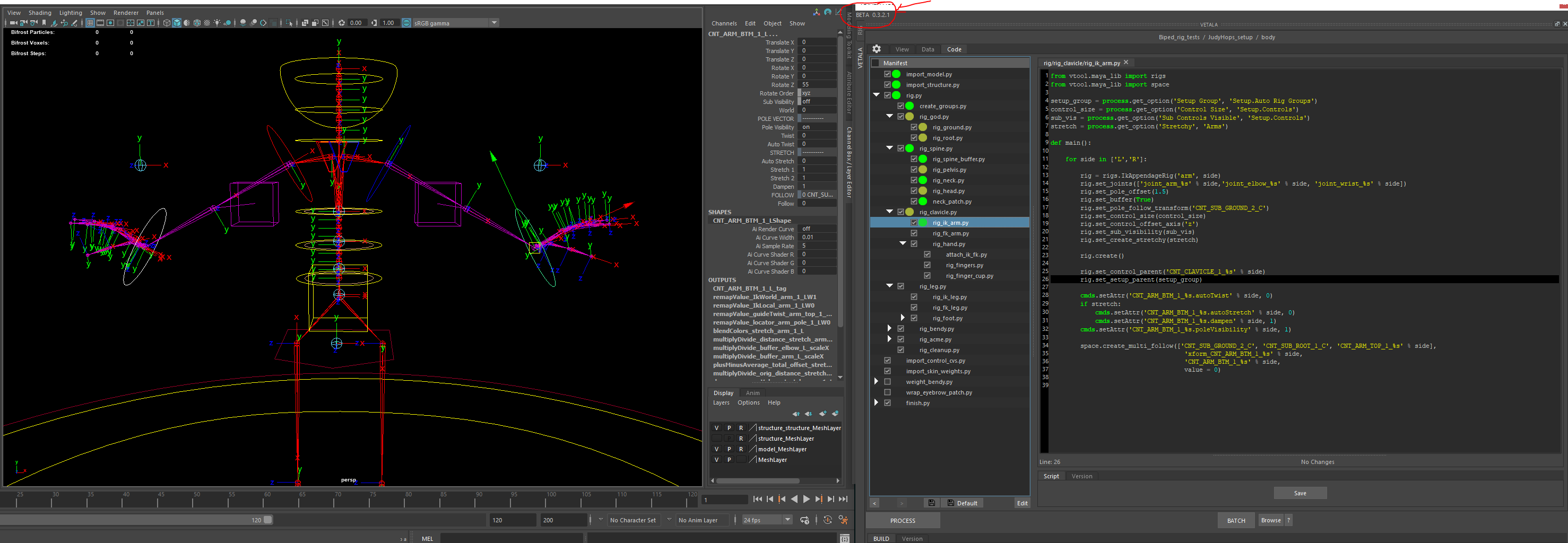This screenshot has height=543, width=1568.
Task: Select the camera icon in viewport toolbar
Action: tap(13, 23)
